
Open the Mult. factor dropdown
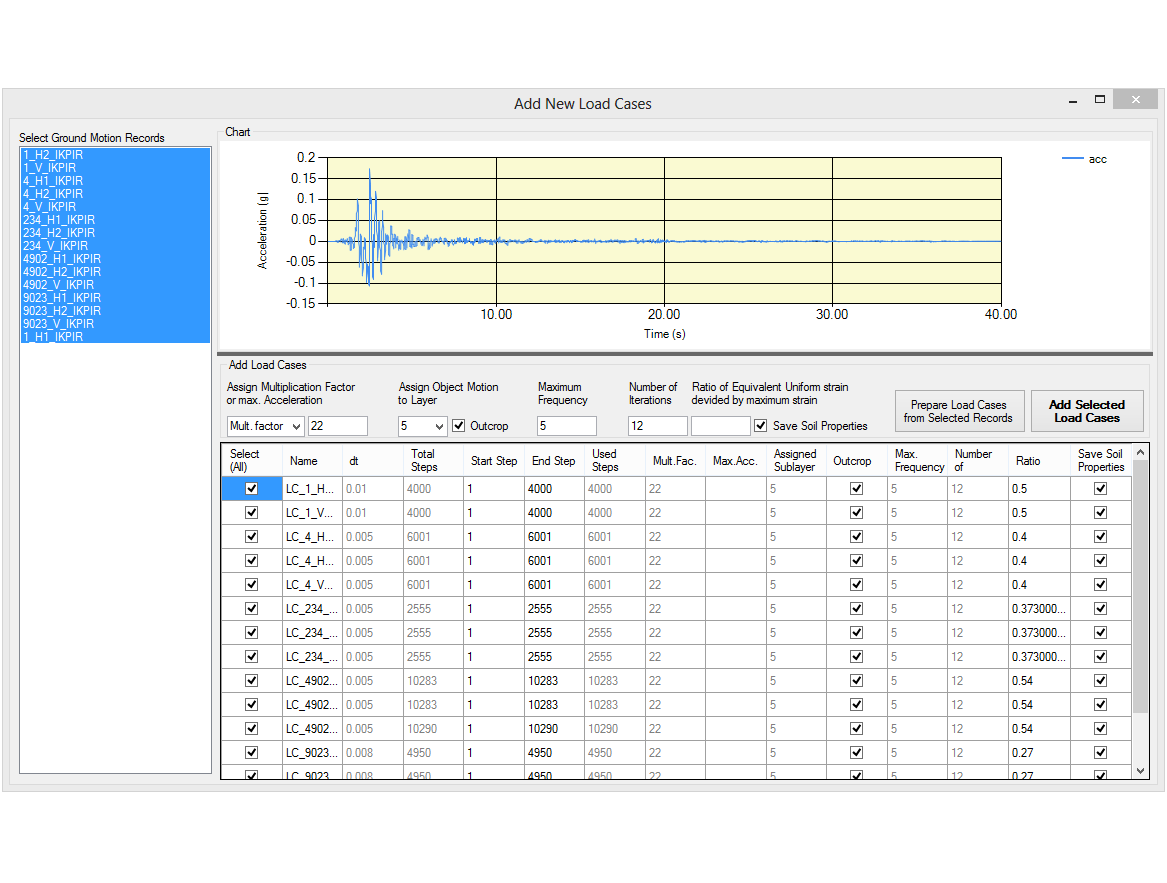pos(265,426)
